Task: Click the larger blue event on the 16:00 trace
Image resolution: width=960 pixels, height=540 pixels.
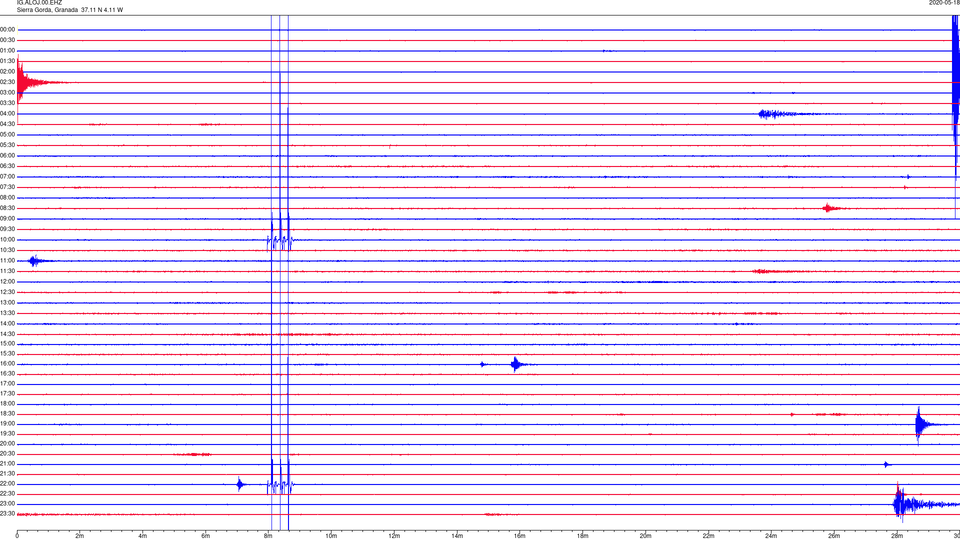Action: pyautogui.click(x=519, y=364)
